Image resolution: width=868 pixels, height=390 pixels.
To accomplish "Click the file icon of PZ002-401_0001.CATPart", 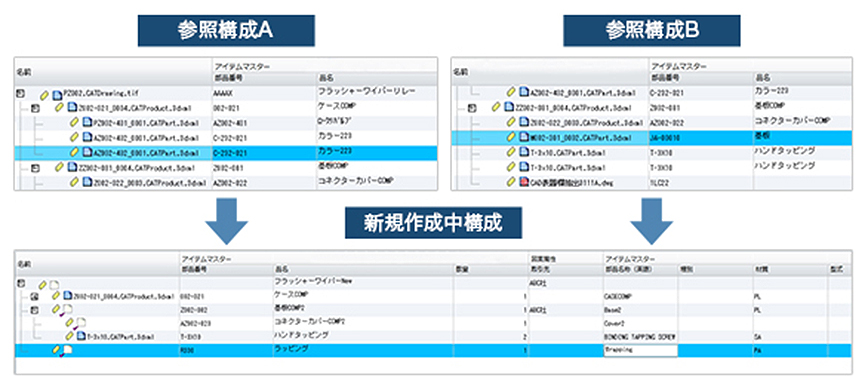I will click(x=86, y=123).
